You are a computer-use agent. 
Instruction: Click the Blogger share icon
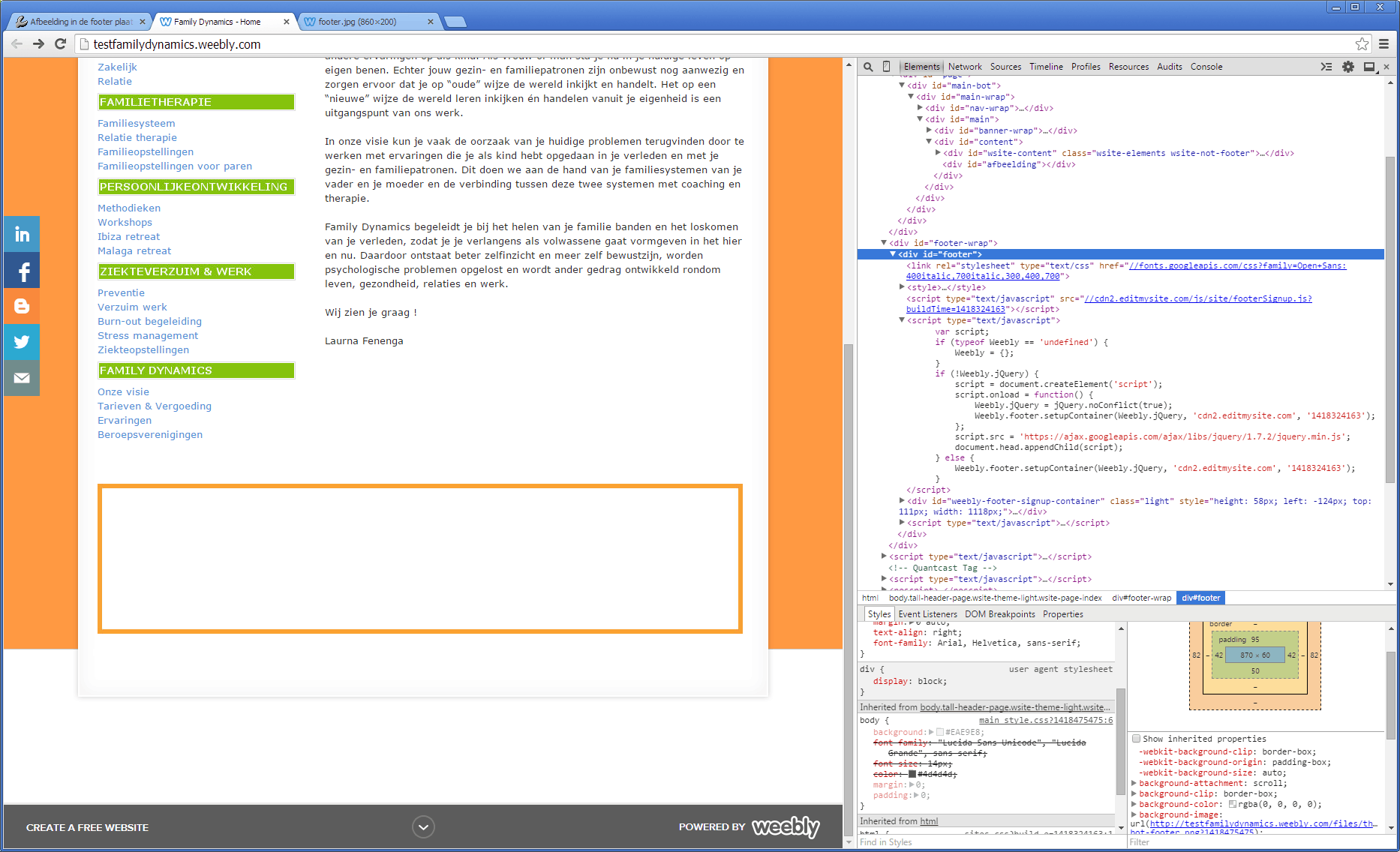(22, 306)
